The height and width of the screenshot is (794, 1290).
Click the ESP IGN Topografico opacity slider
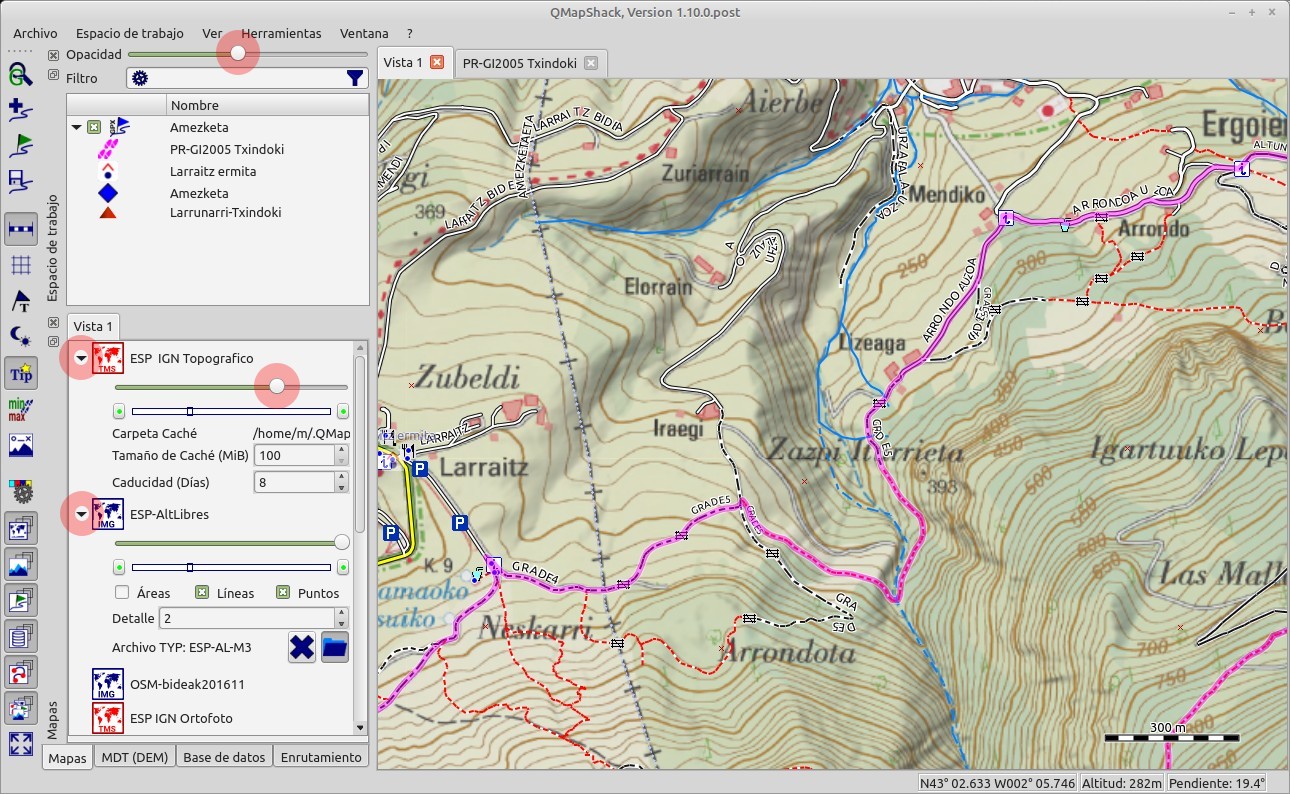click(x=277, y=386)
